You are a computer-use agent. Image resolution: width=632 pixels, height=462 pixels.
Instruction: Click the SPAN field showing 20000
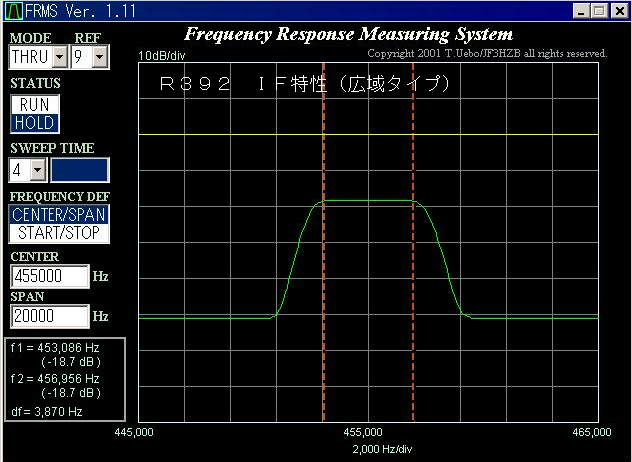coord(50,316)
